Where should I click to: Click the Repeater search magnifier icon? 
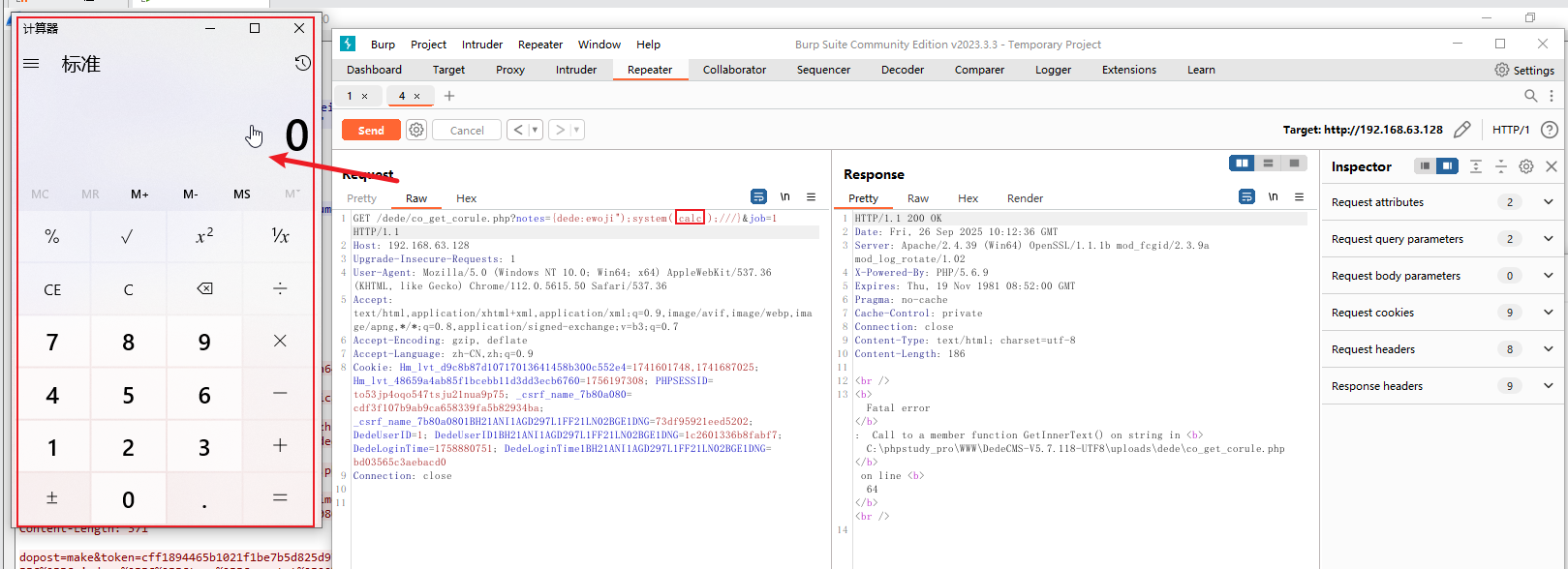(1530, 96)
